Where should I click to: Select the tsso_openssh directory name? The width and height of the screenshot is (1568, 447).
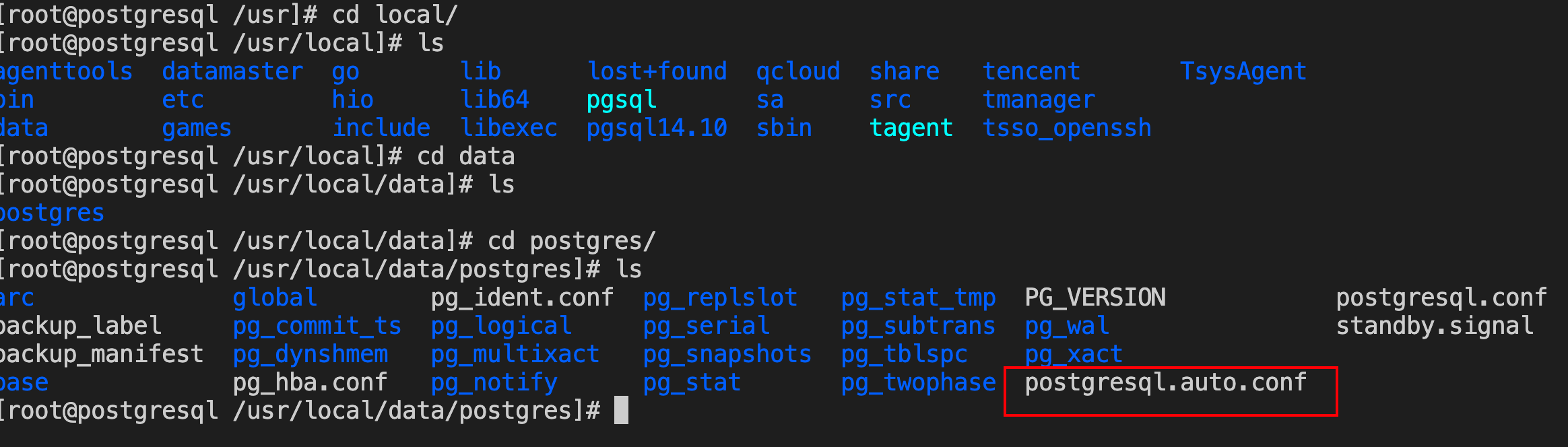(1067, 129)
